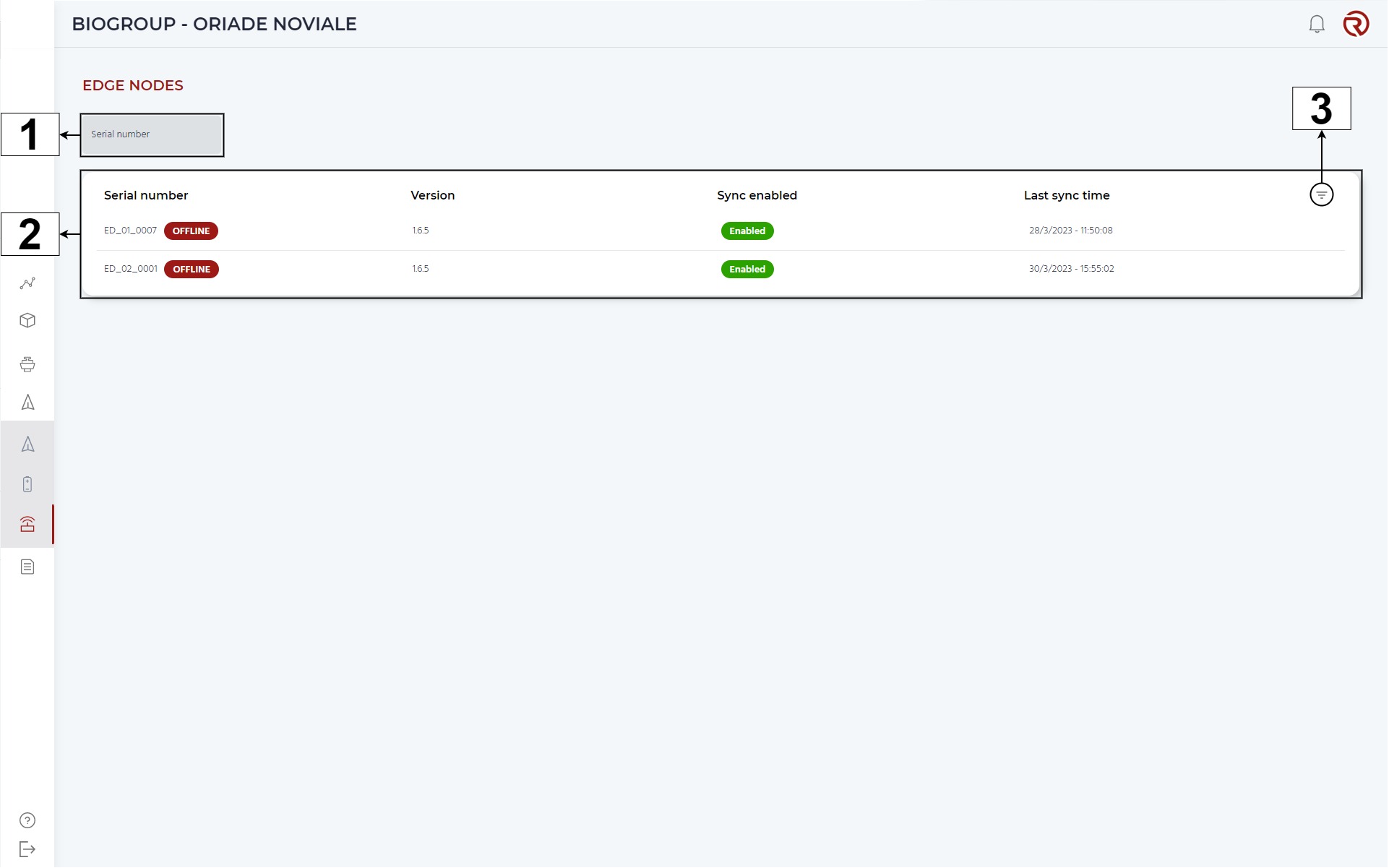
Task: Select the highlighted navigation arrow sidebar icon
Action: pos(27,444)
